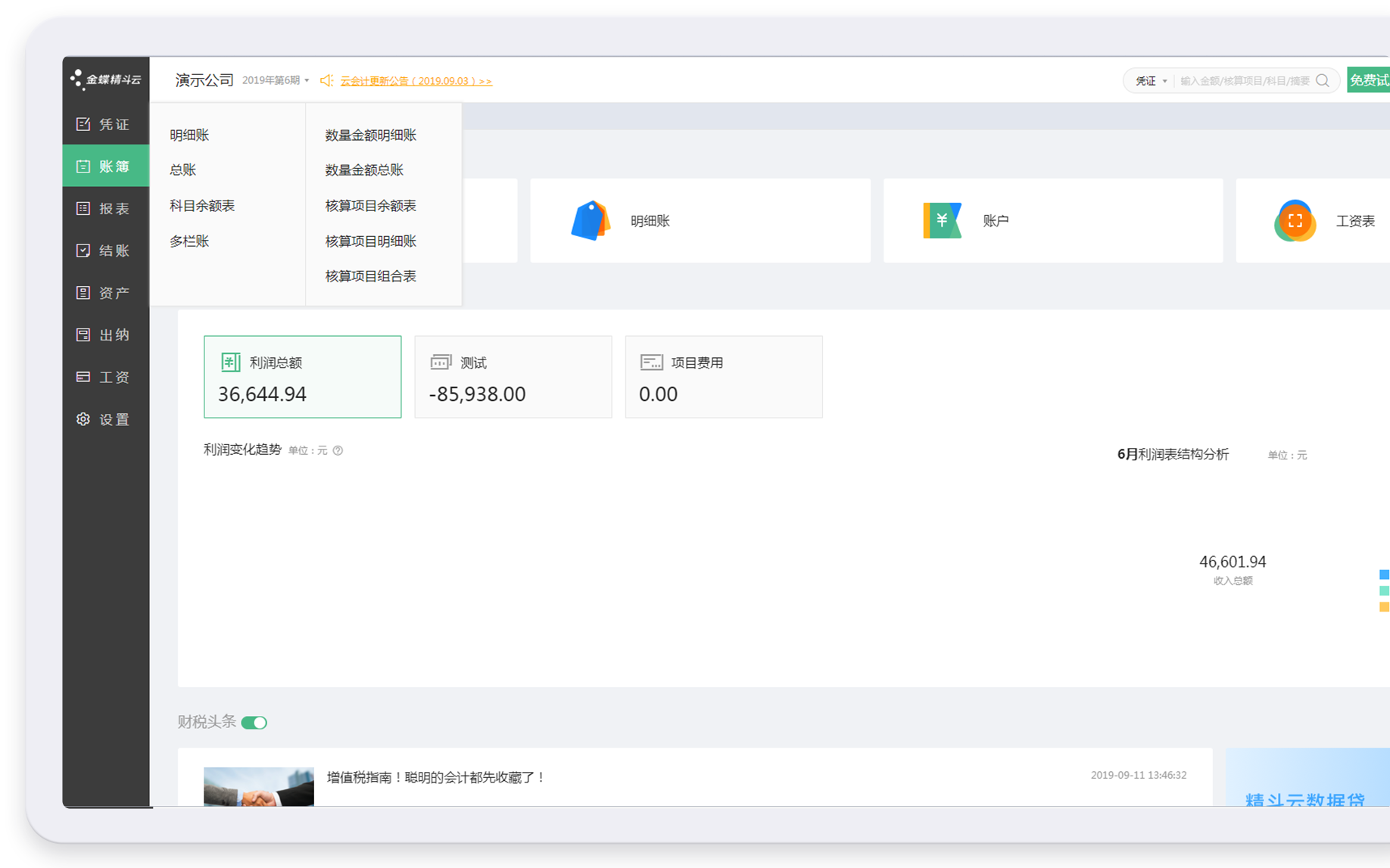The image size is (1390, 868).
Task: Click the help icon beside 单位:元
Action: tap(338, 450)
